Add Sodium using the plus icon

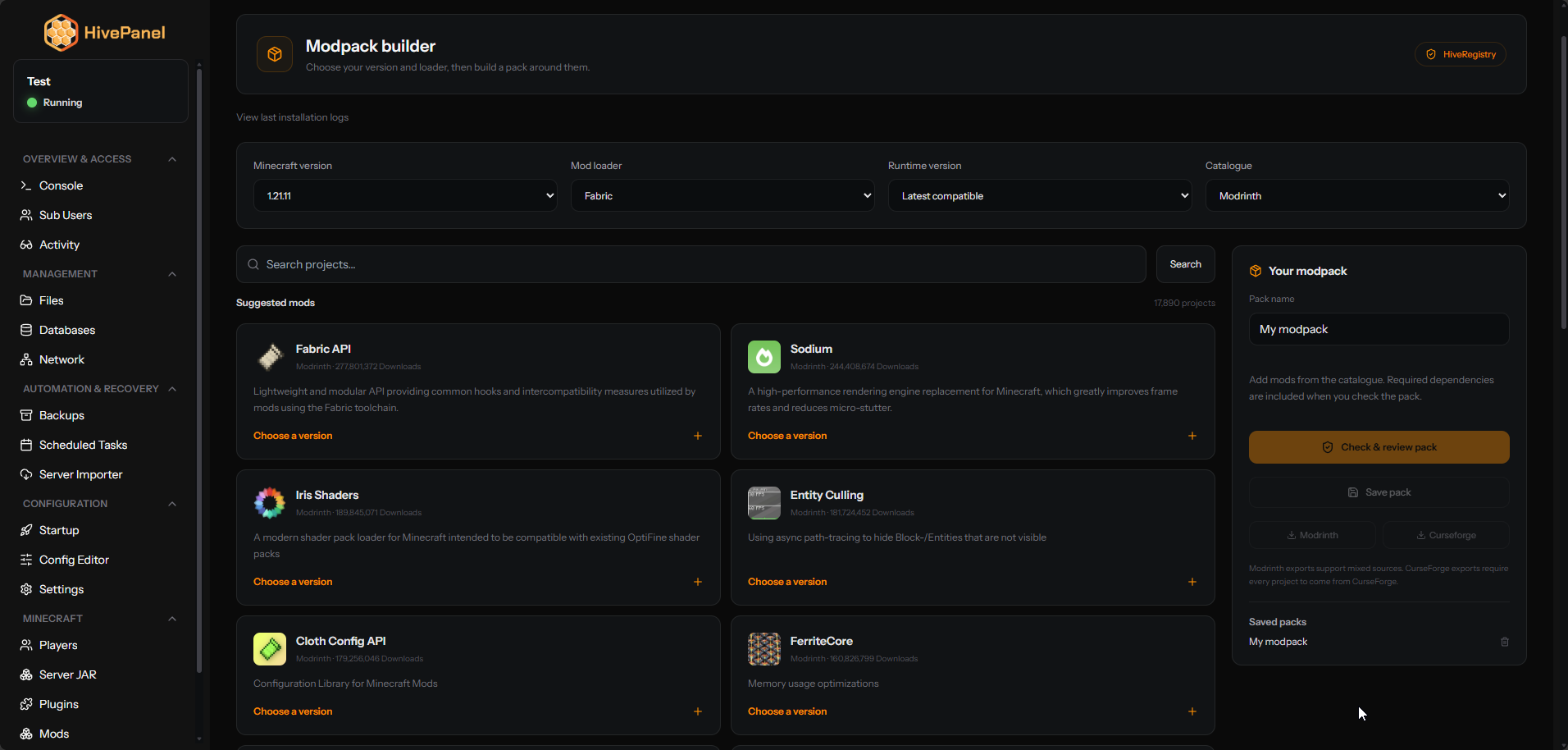pos(1192,436)
